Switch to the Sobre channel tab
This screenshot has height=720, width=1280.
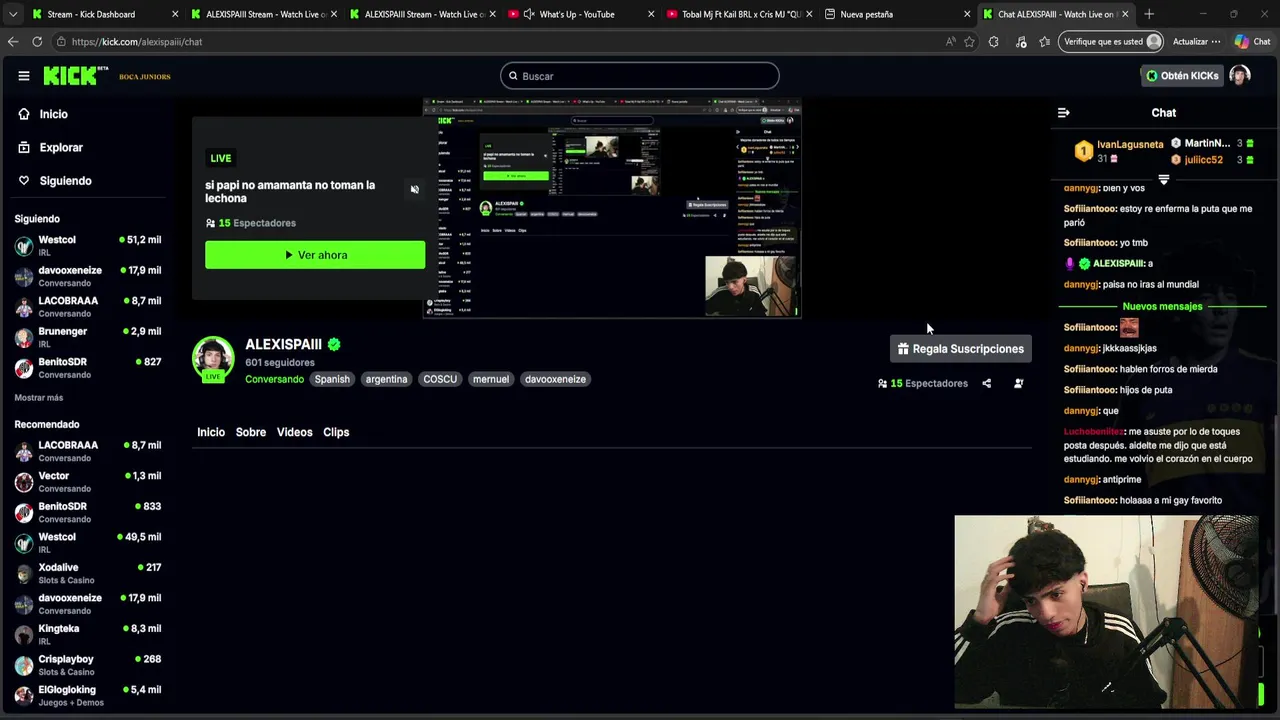coord(251,432)
